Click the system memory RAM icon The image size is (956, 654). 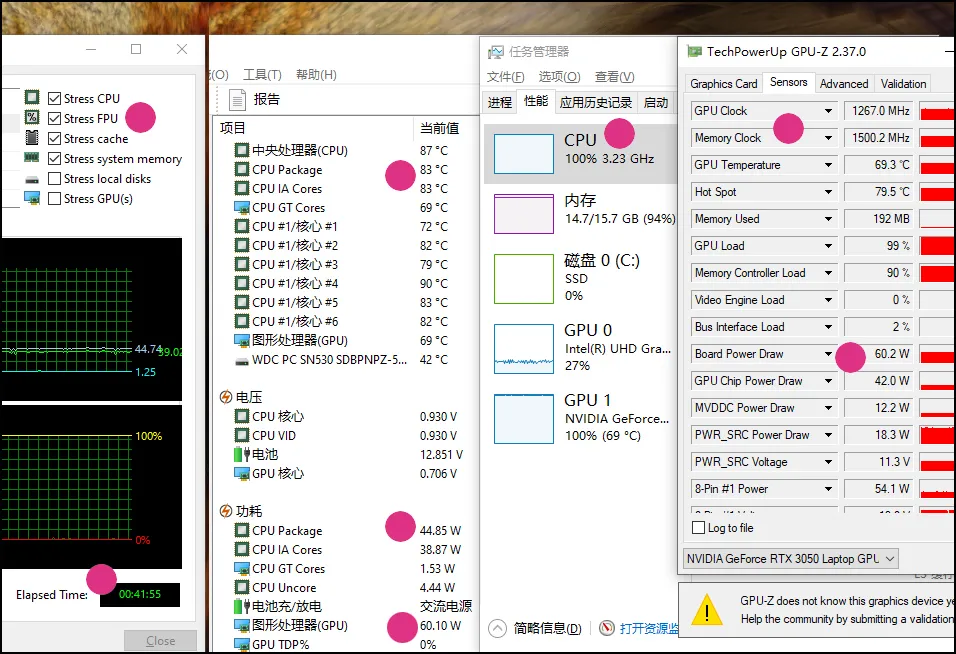[x=32, y=157]
